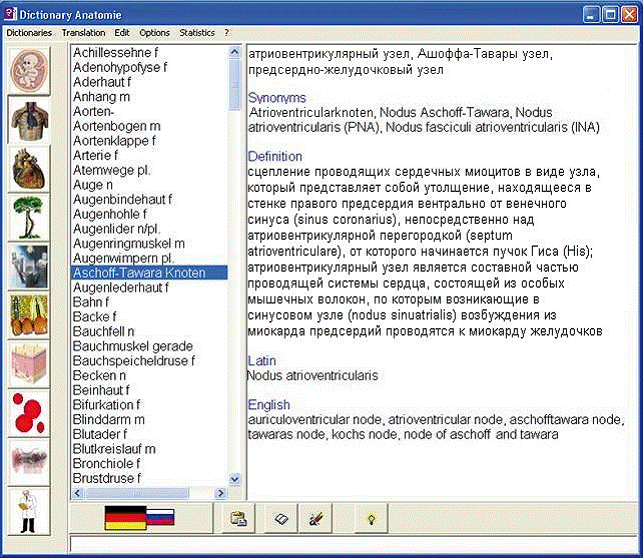This screenshot has width=643, height=558.
Task: Select 'Auge n' entry
Action: point(93,185)
